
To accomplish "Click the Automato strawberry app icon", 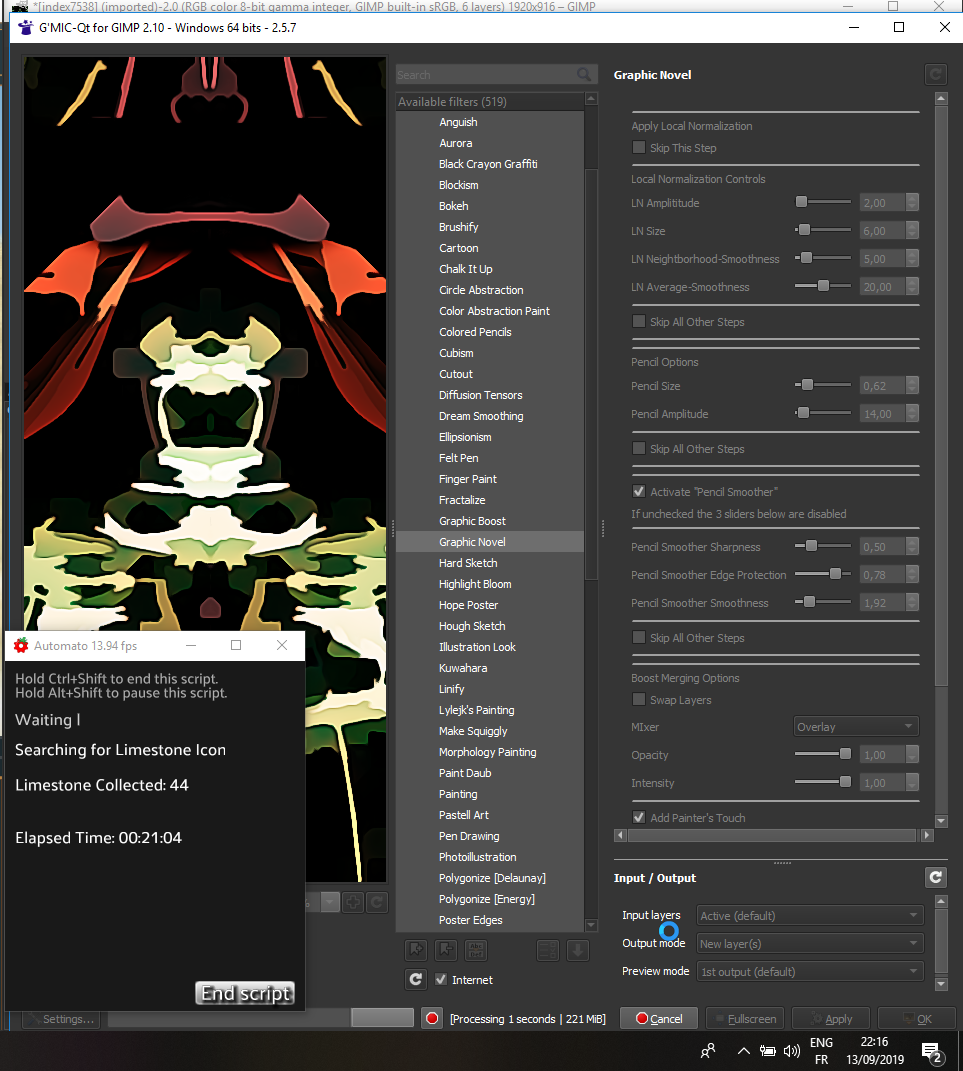I will pyautogui.click(x=21, y=645).
